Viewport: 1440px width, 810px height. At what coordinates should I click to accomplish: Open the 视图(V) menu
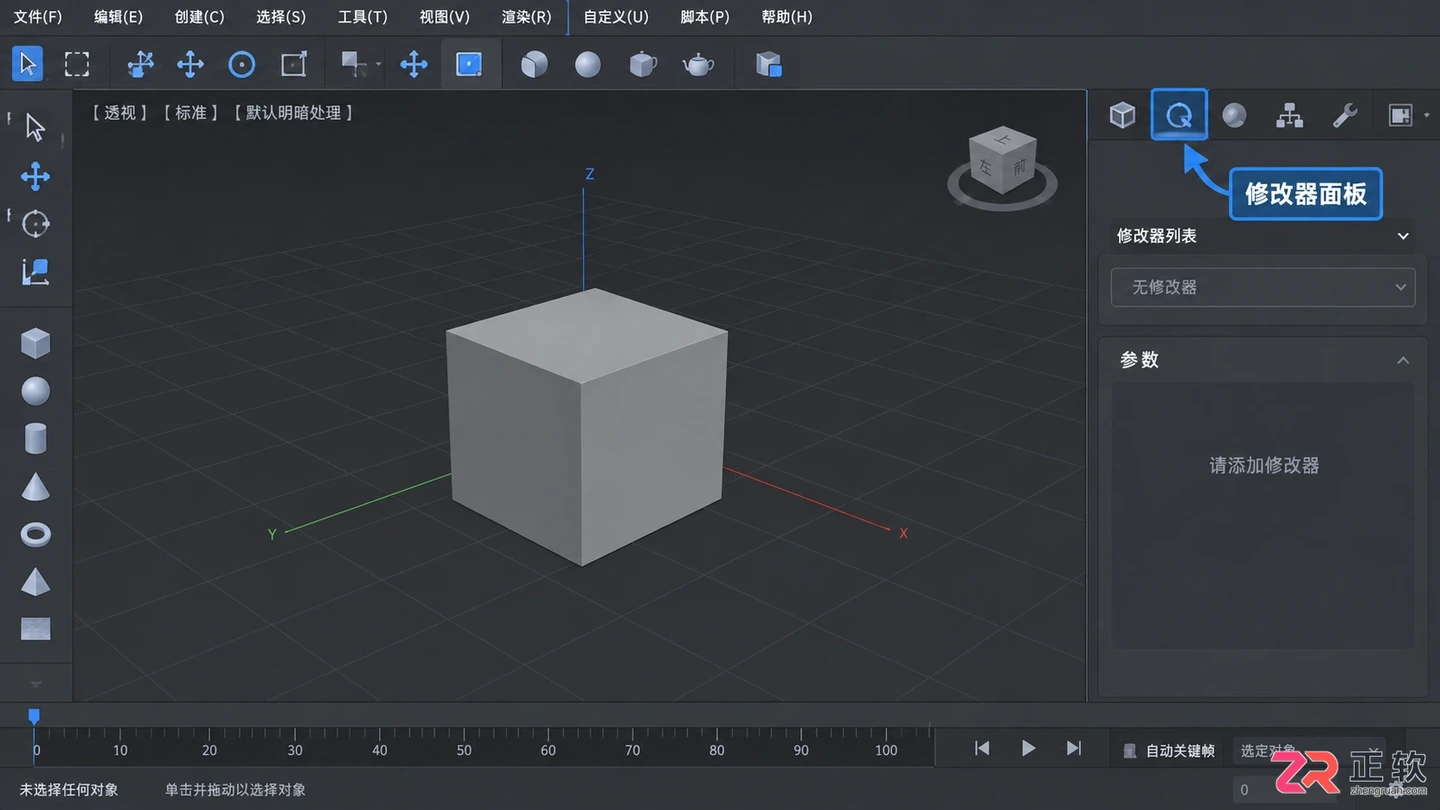click(x=445, y=17)
